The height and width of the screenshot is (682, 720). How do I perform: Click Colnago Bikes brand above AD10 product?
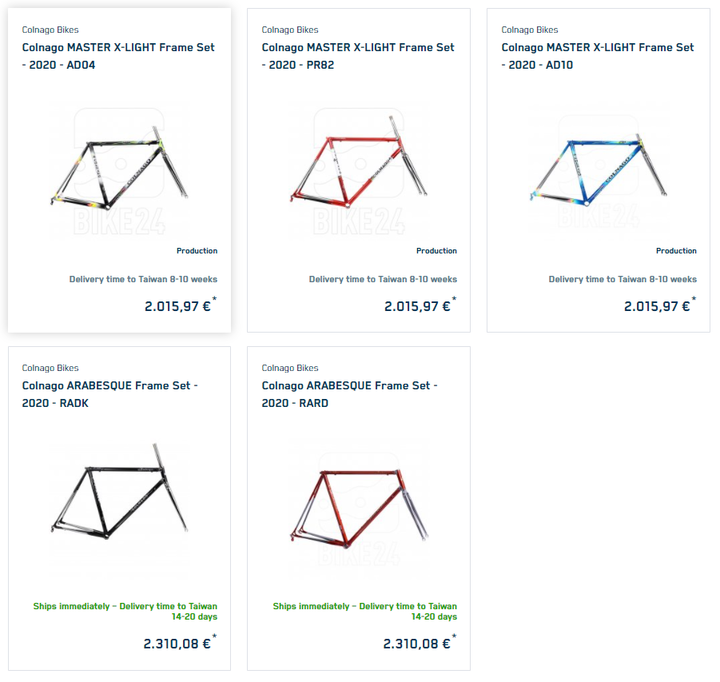(x=530, y=30)
